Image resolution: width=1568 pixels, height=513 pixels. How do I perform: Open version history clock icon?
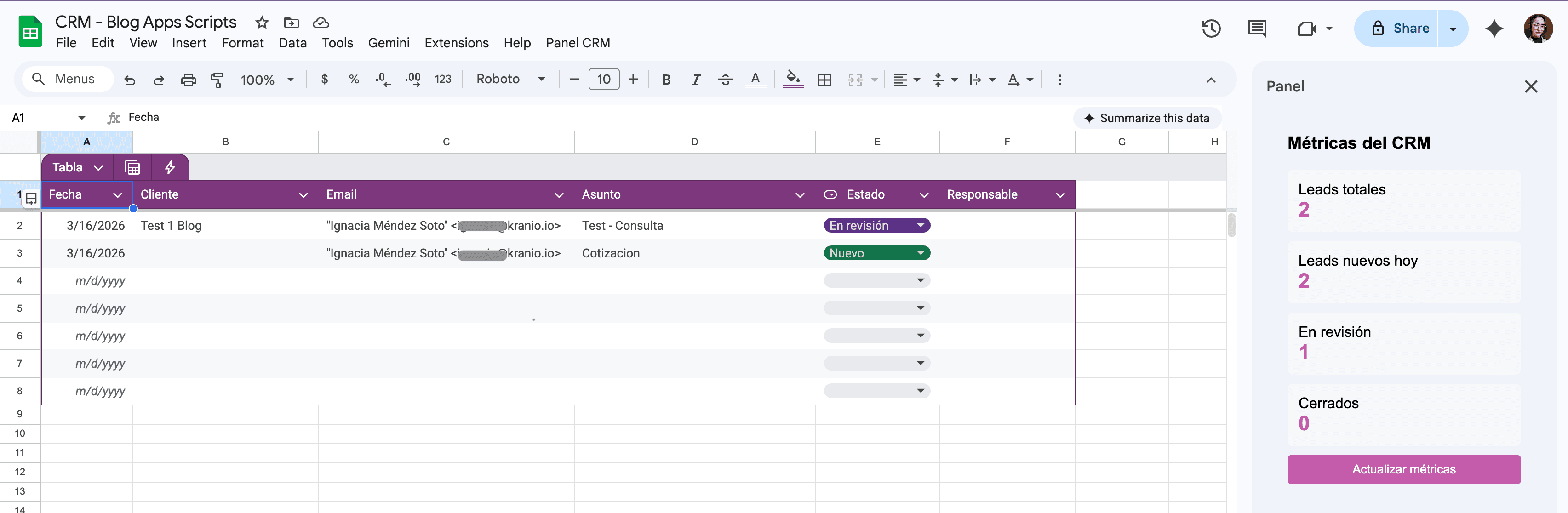tap(1211, 28)
